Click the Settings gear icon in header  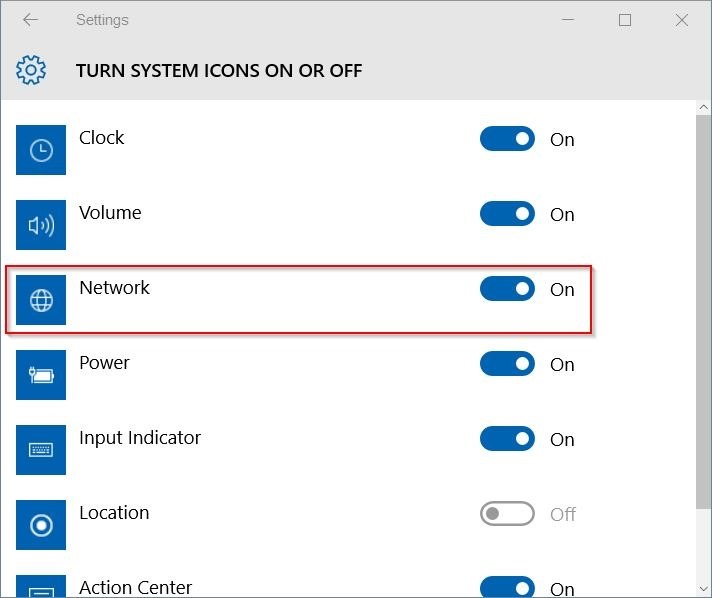[x=31, y=70]
